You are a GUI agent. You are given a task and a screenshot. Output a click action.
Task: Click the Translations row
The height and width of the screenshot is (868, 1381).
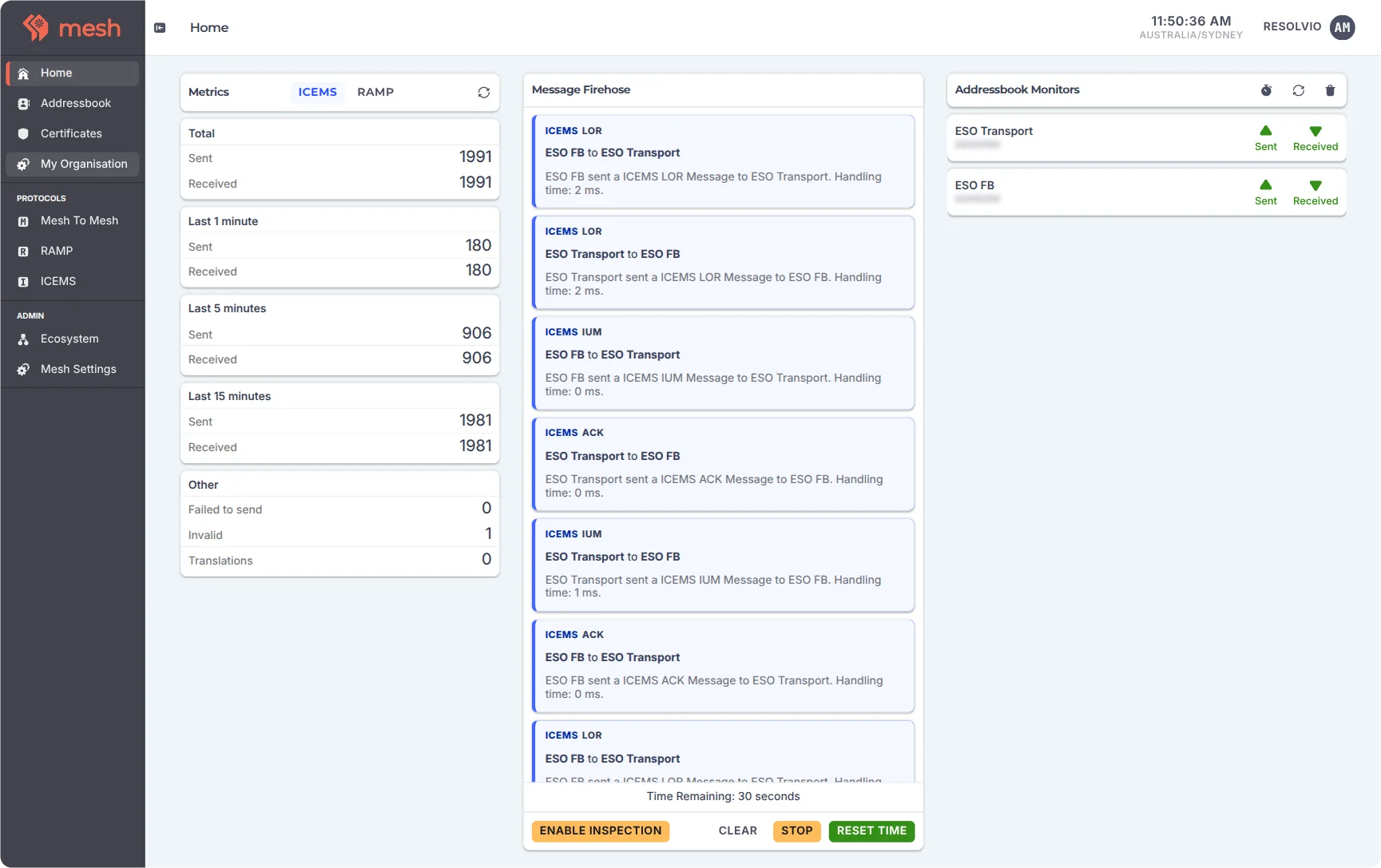(340, 561)
